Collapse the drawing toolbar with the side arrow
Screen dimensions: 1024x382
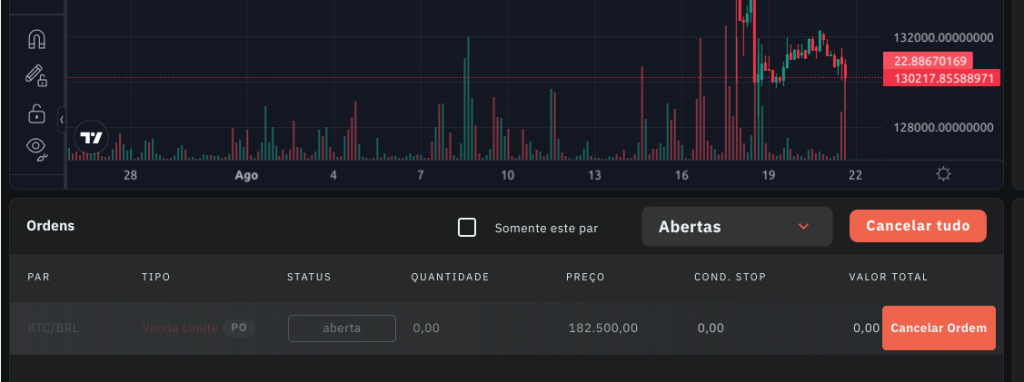tap(61, 119)
